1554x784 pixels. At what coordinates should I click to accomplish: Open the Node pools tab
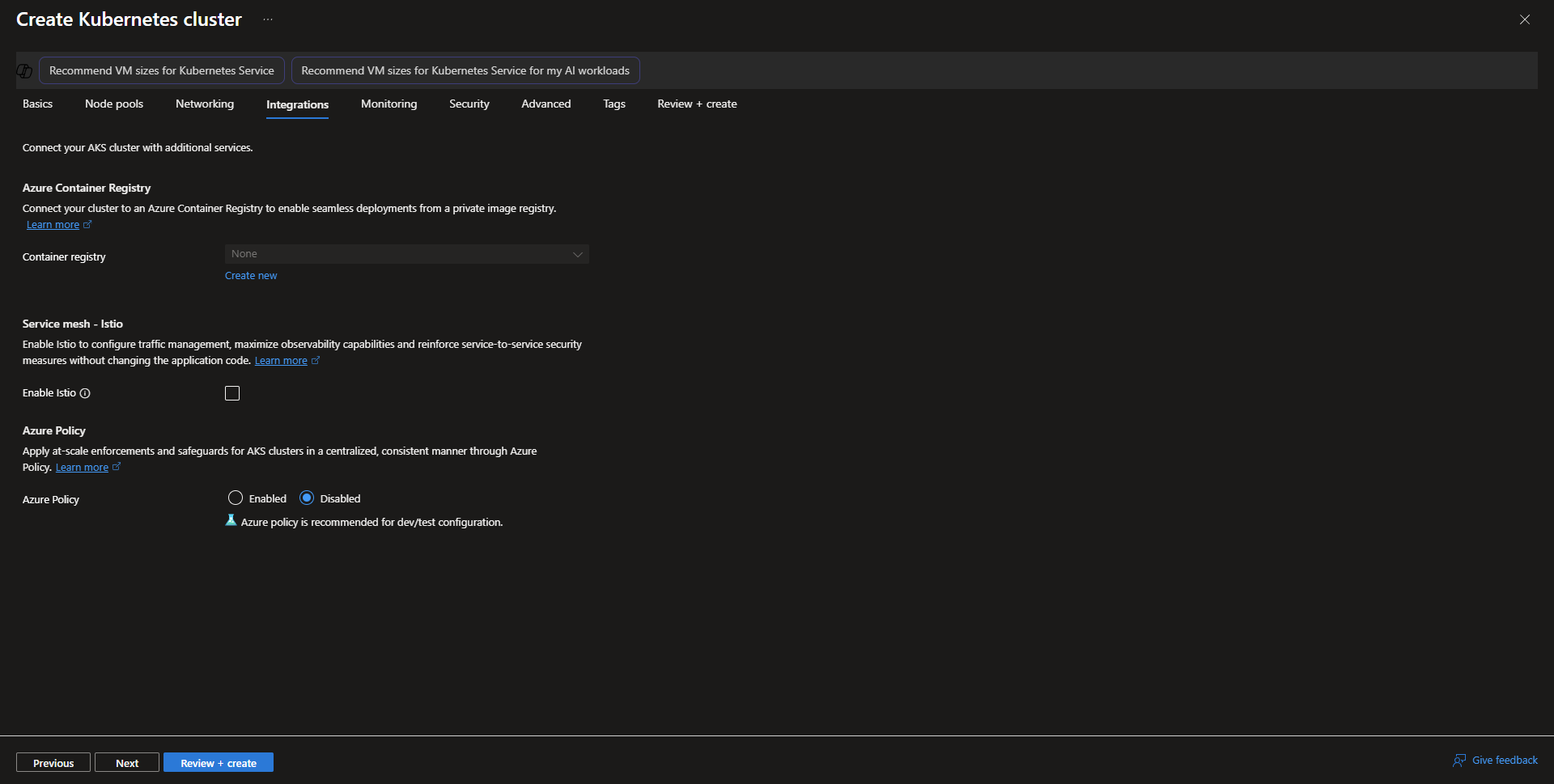click(114, 104)
